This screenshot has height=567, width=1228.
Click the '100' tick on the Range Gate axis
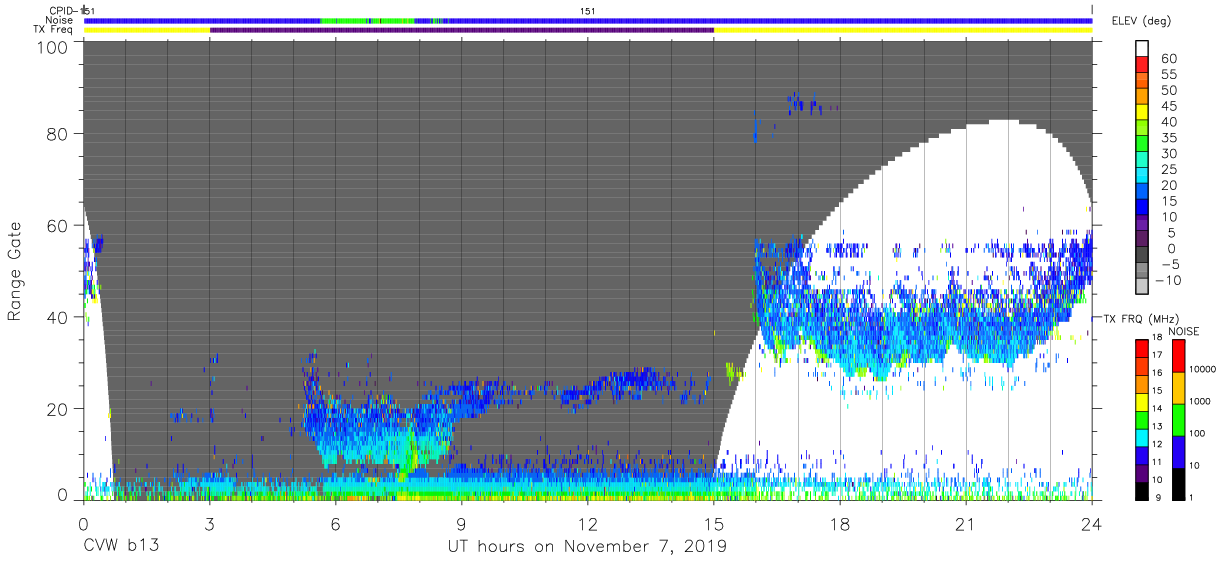(52, 47)
